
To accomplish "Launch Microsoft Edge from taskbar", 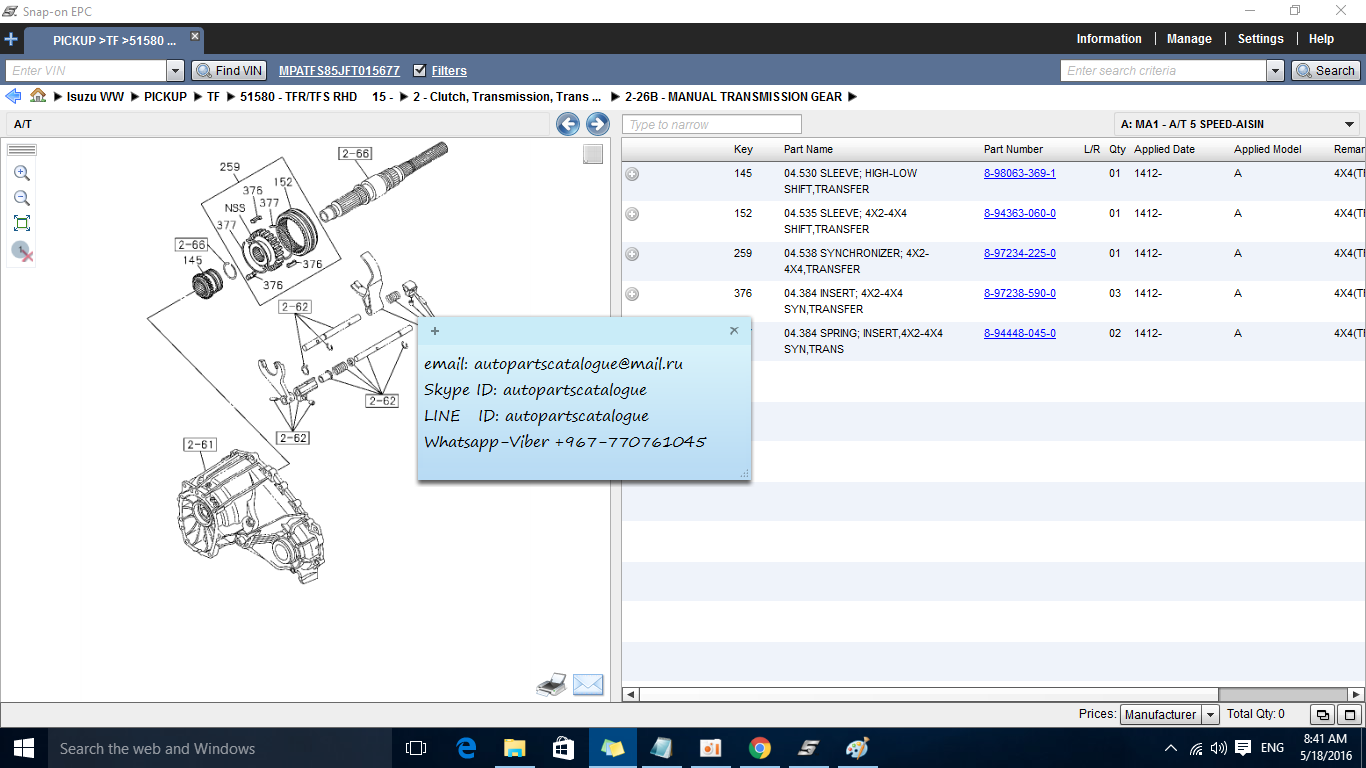I will tap(466, 748).
